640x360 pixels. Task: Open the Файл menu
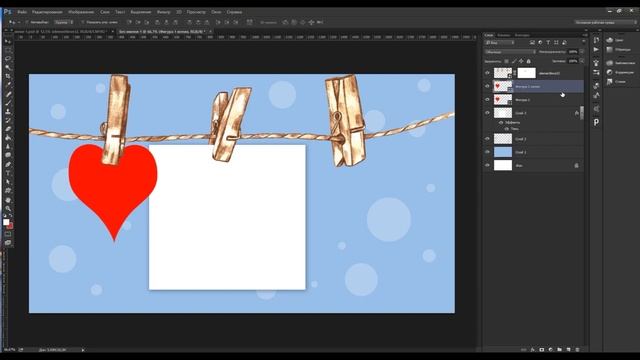point(22,12)
